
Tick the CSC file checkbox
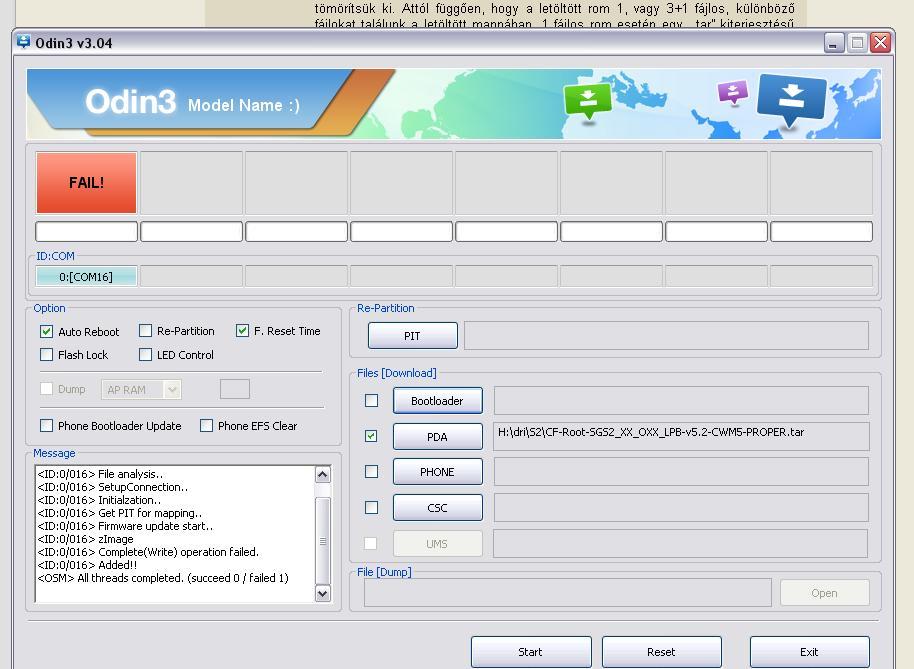tap(371, 508)
